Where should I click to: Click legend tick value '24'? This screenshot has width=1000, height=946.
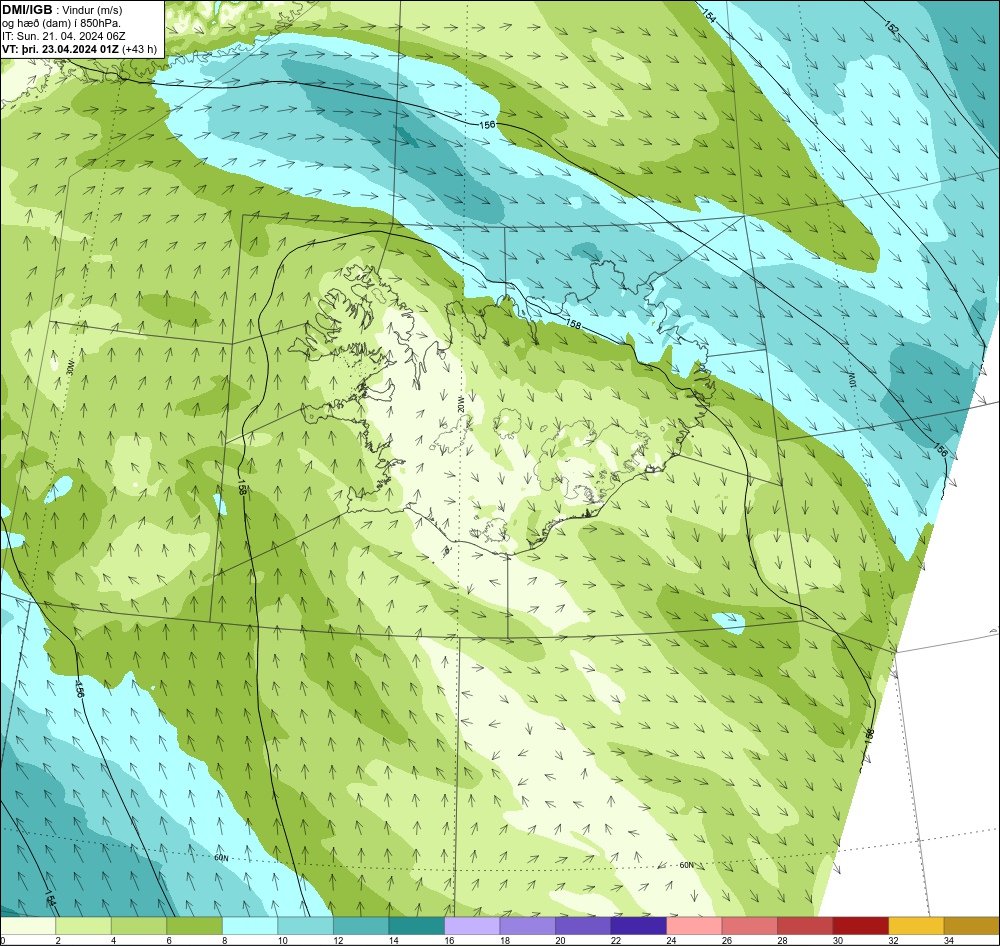pos(672,940)
